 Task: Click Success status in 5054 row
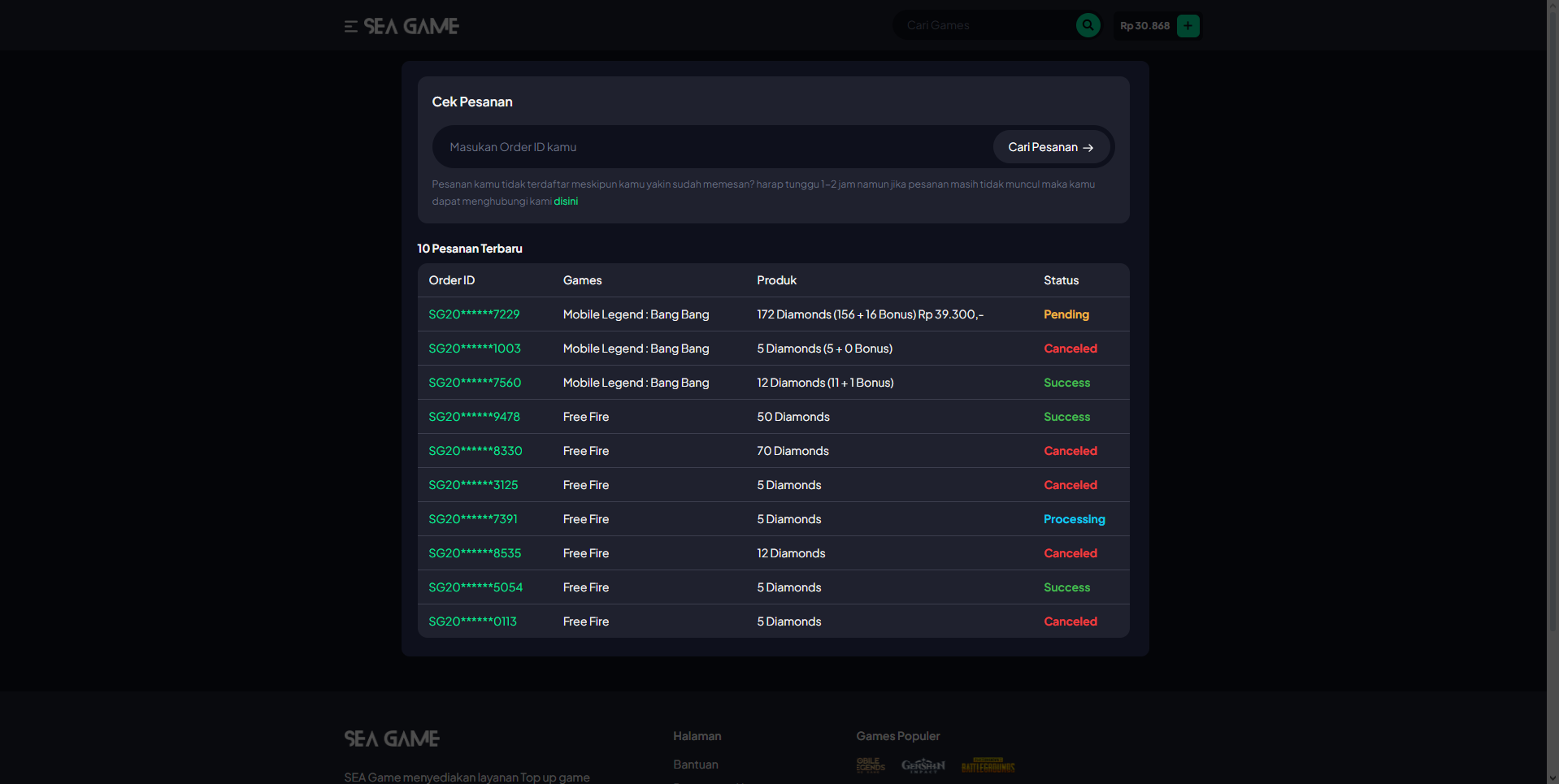point(1067,587)
